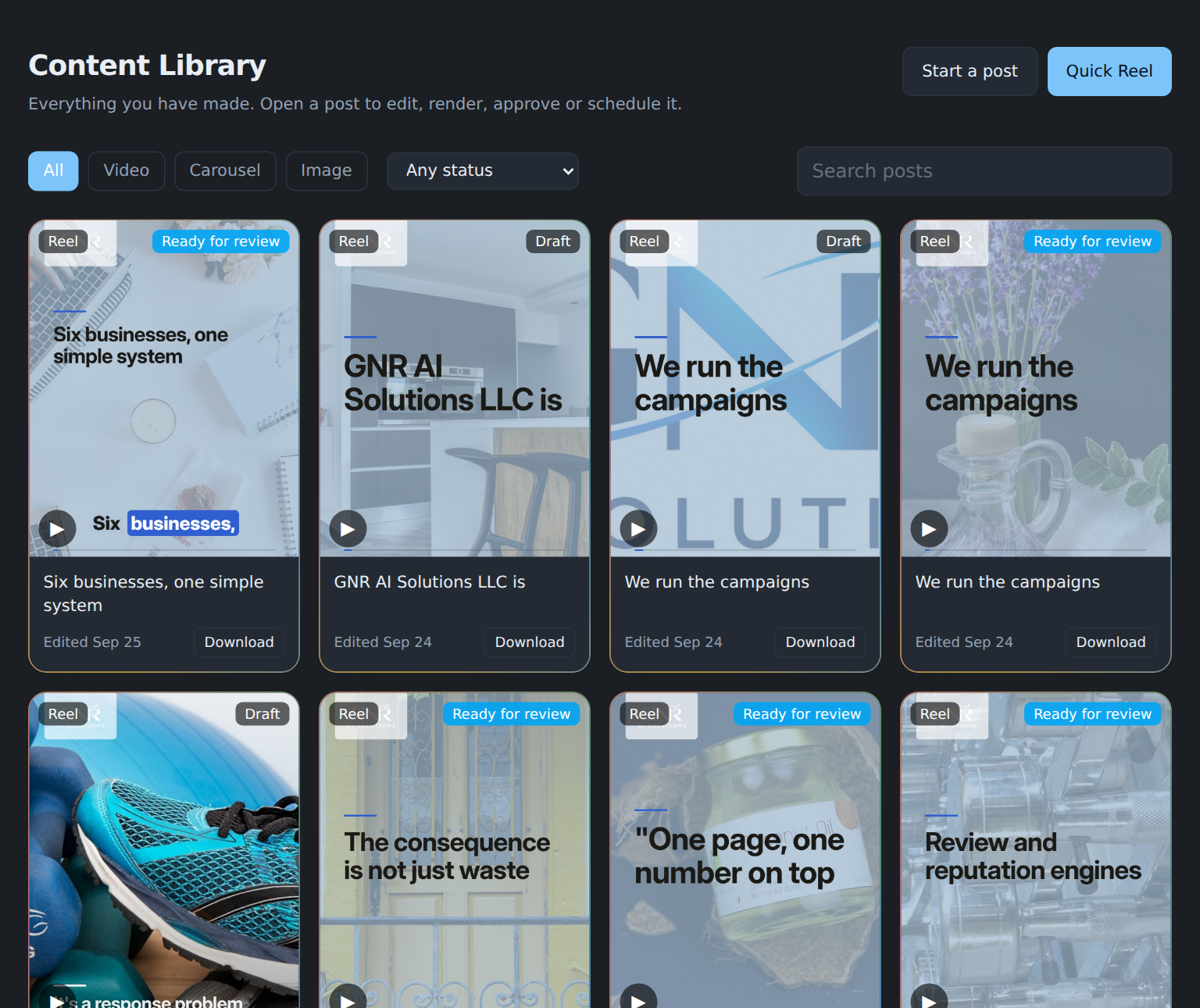Click 'Edited Sep 25' on the first card
The height and width of the screenshot is (1008, 1200).
pyautogui.click(x=92, y=642)
